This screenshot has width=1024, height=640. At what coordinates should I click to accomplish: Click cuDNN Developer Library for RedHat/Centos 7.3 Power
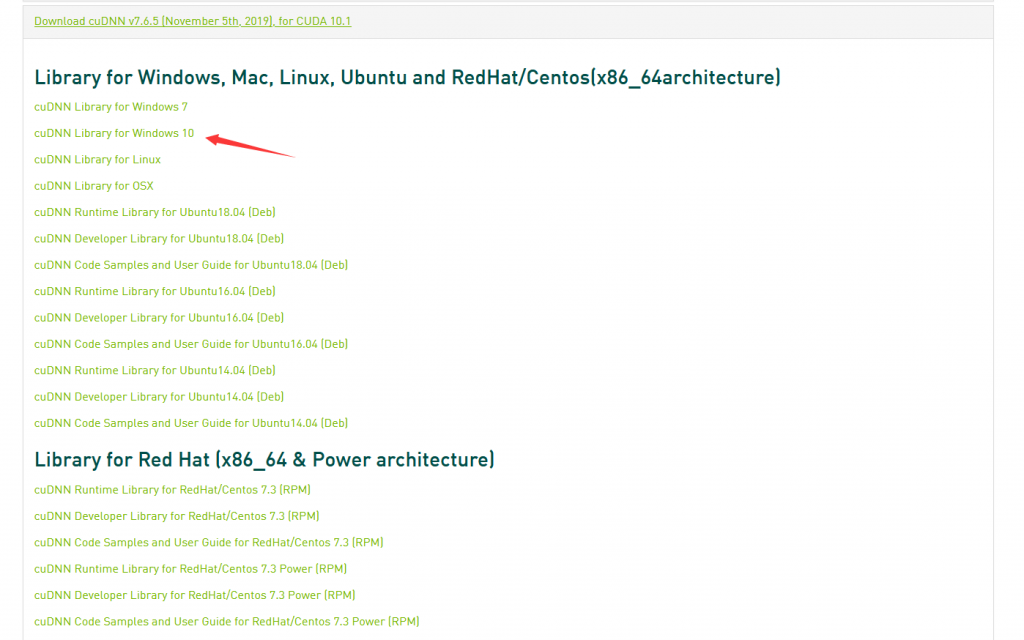(195, 595)
